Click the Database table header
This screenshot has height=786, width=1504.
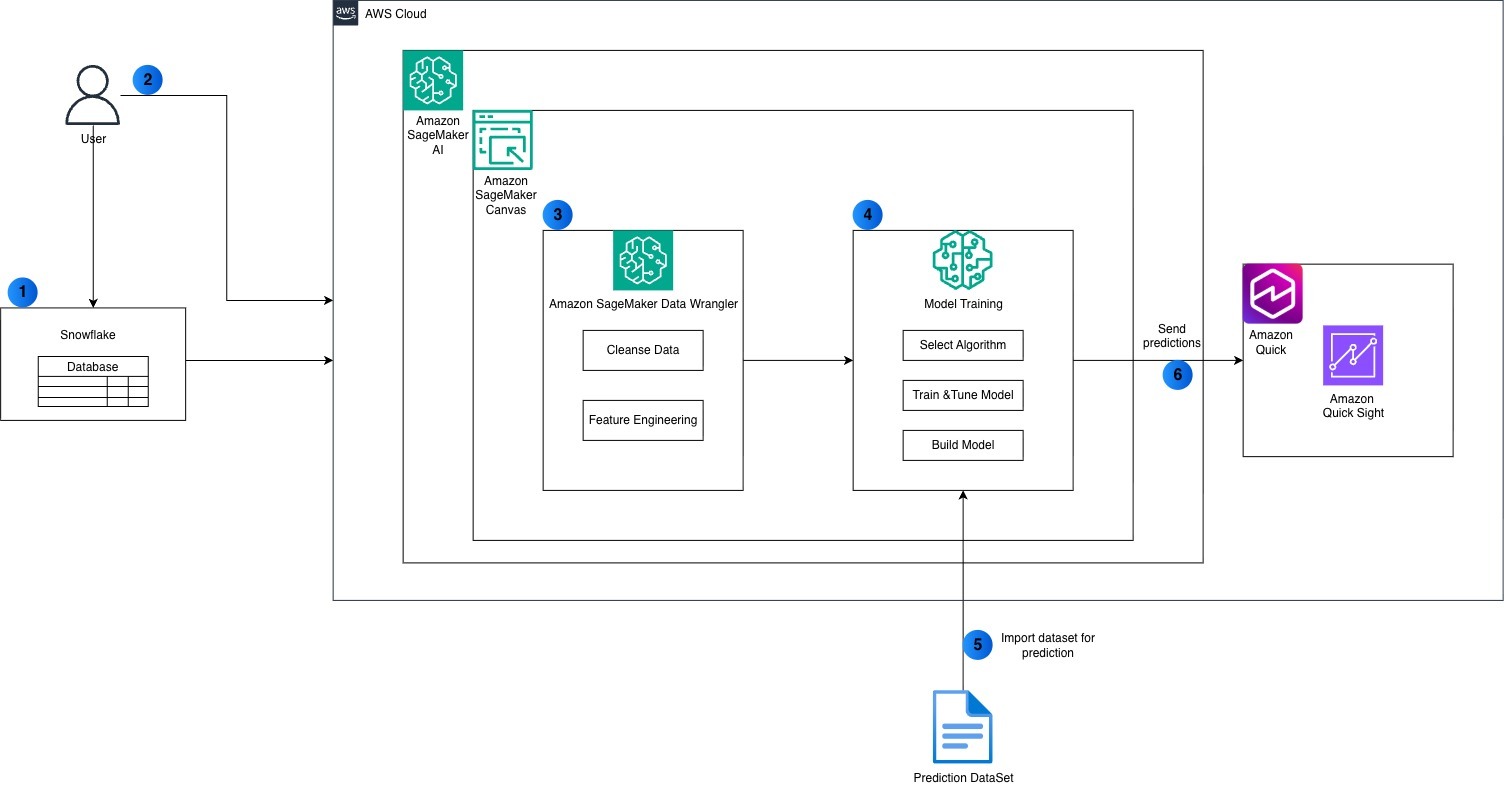pyautogui.click(x=93, y=367)
